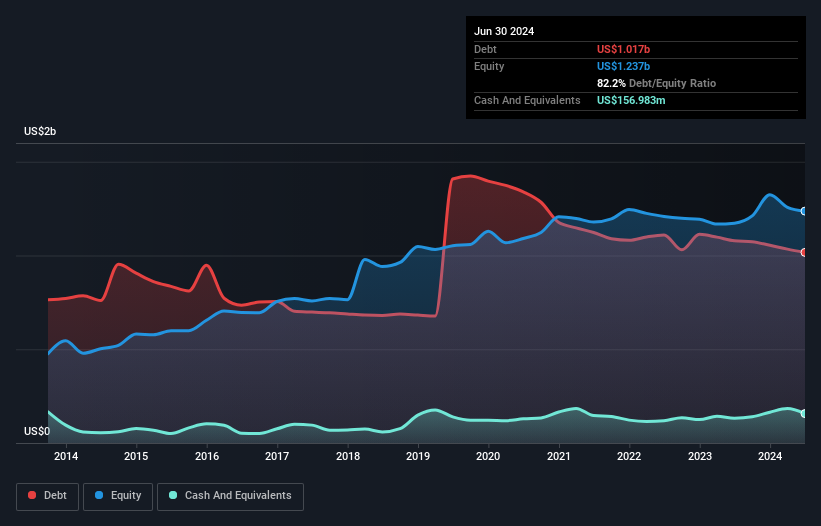
Task: Click the 2023 x-axis label
Action: click(x=700, y=456)
